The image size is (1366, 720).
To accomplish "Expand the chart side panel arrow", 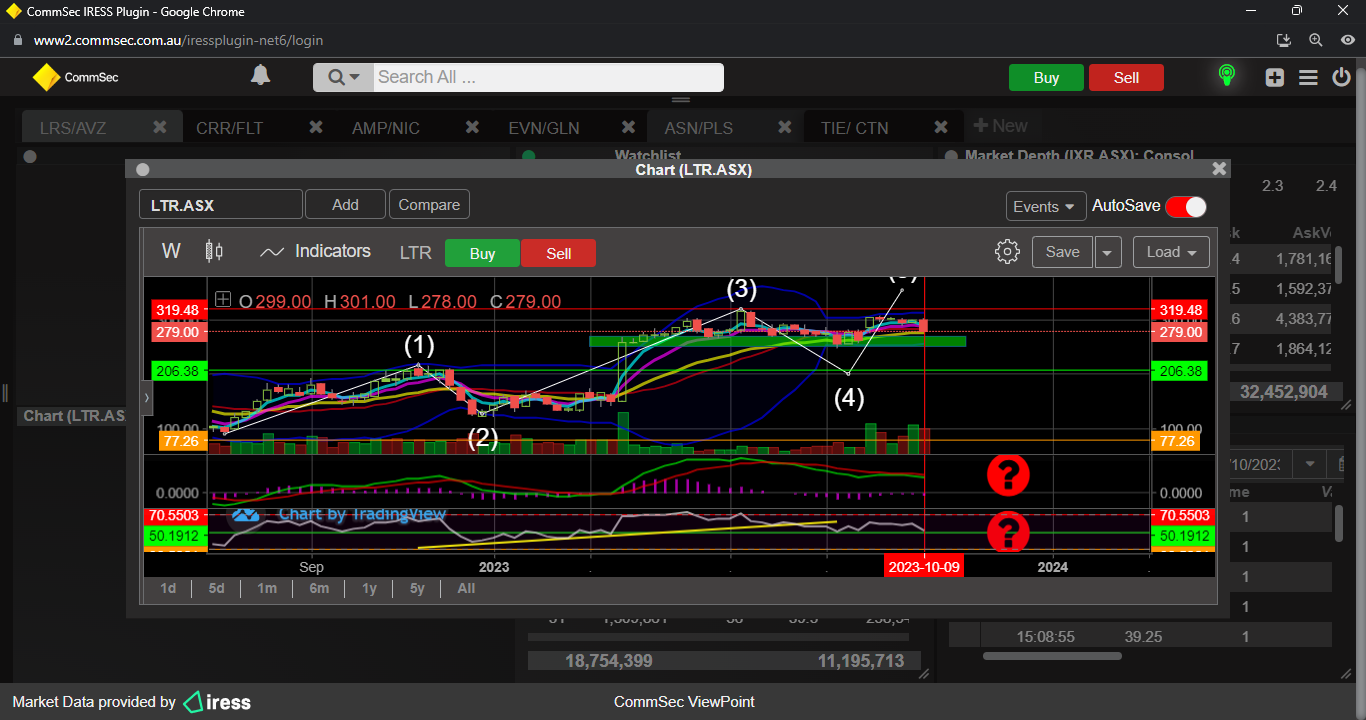I will (148, 397).
